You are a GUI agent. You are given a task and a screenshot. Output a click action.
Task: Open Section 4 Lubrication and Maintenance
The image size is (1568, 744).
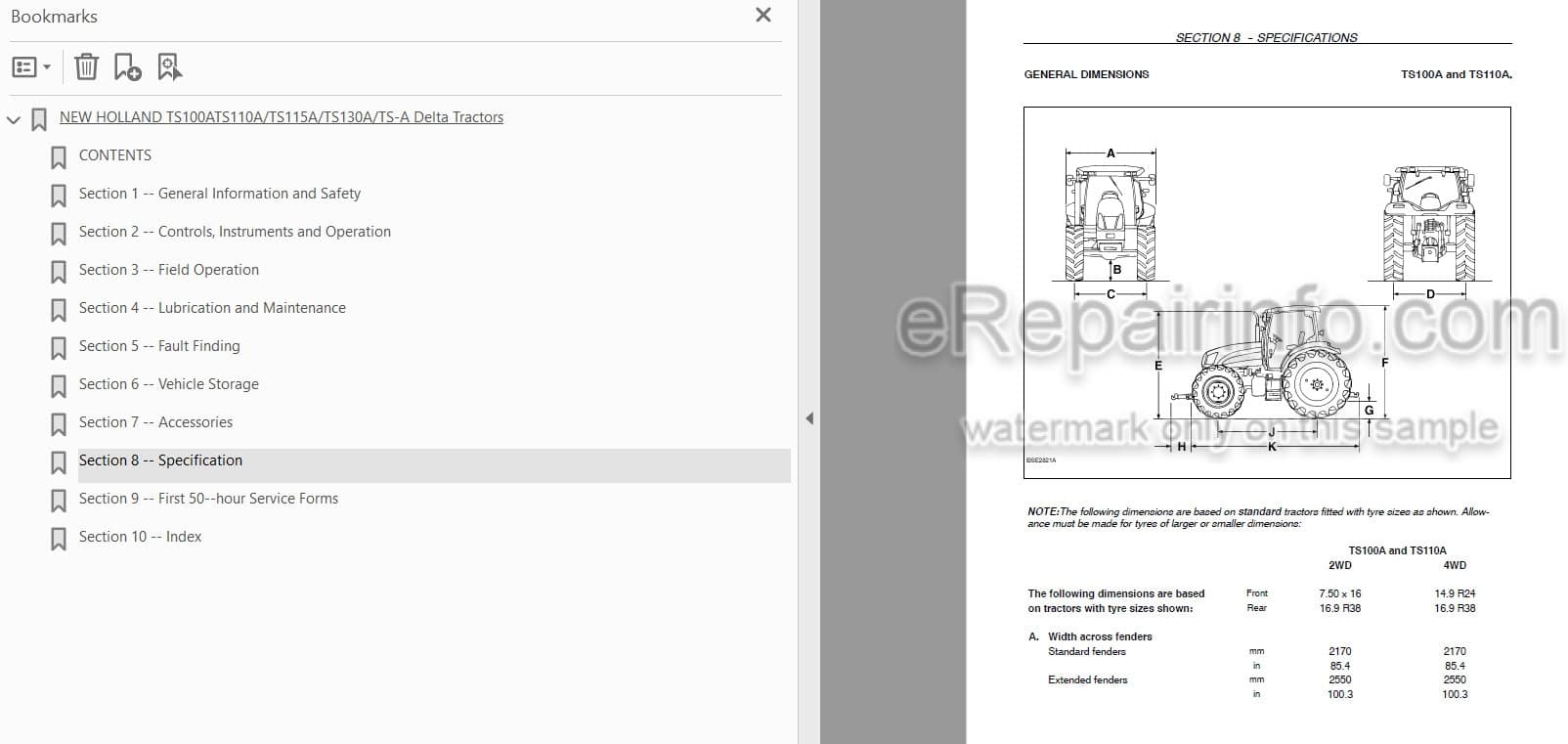point(212,308)
